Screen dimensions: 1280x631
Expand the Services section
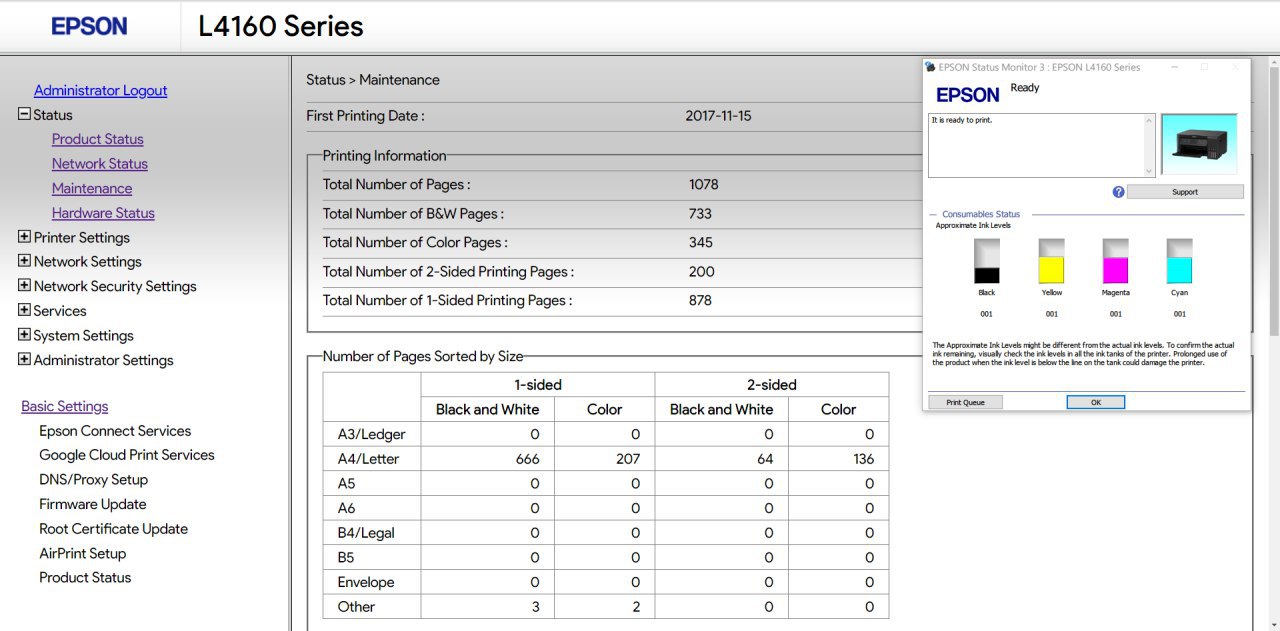[24, 310]
